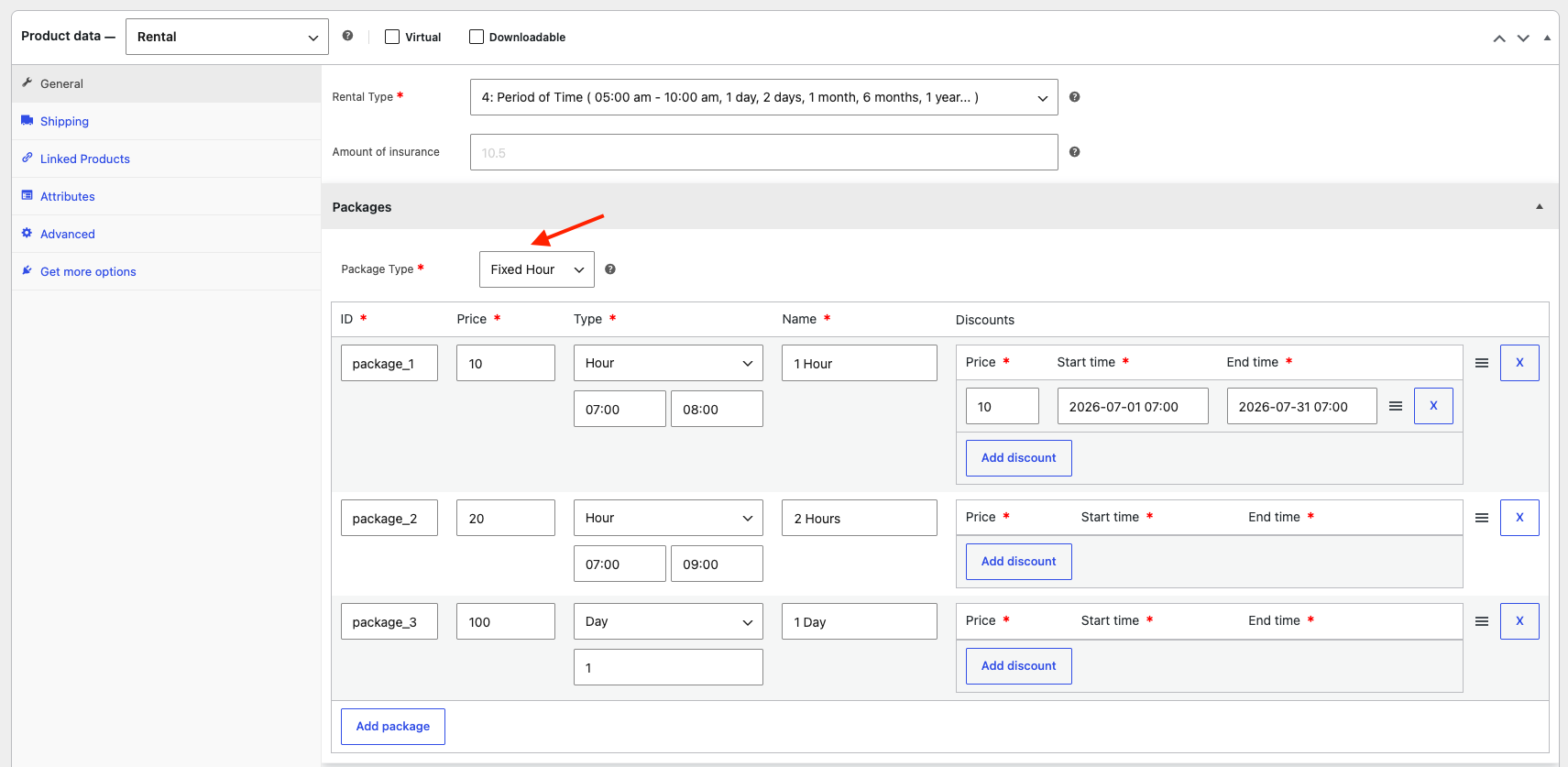This screenshot has width=1568, height=767.
Task: Focus the Amount of insurance field
Action: pyautogui.click(x=763, y=152)
